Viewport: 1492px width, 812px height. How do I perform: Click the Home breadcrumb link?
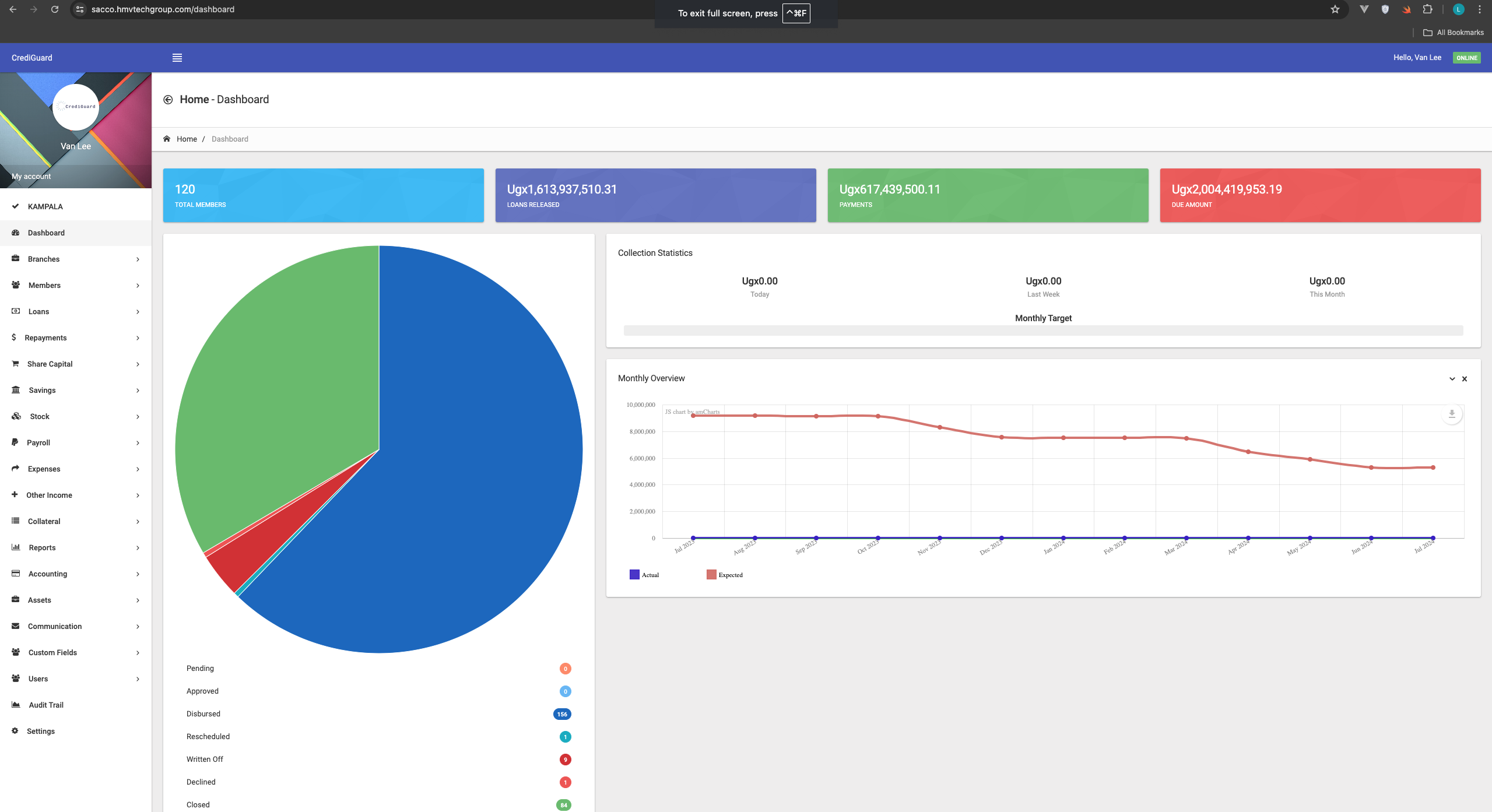[187, 139]
